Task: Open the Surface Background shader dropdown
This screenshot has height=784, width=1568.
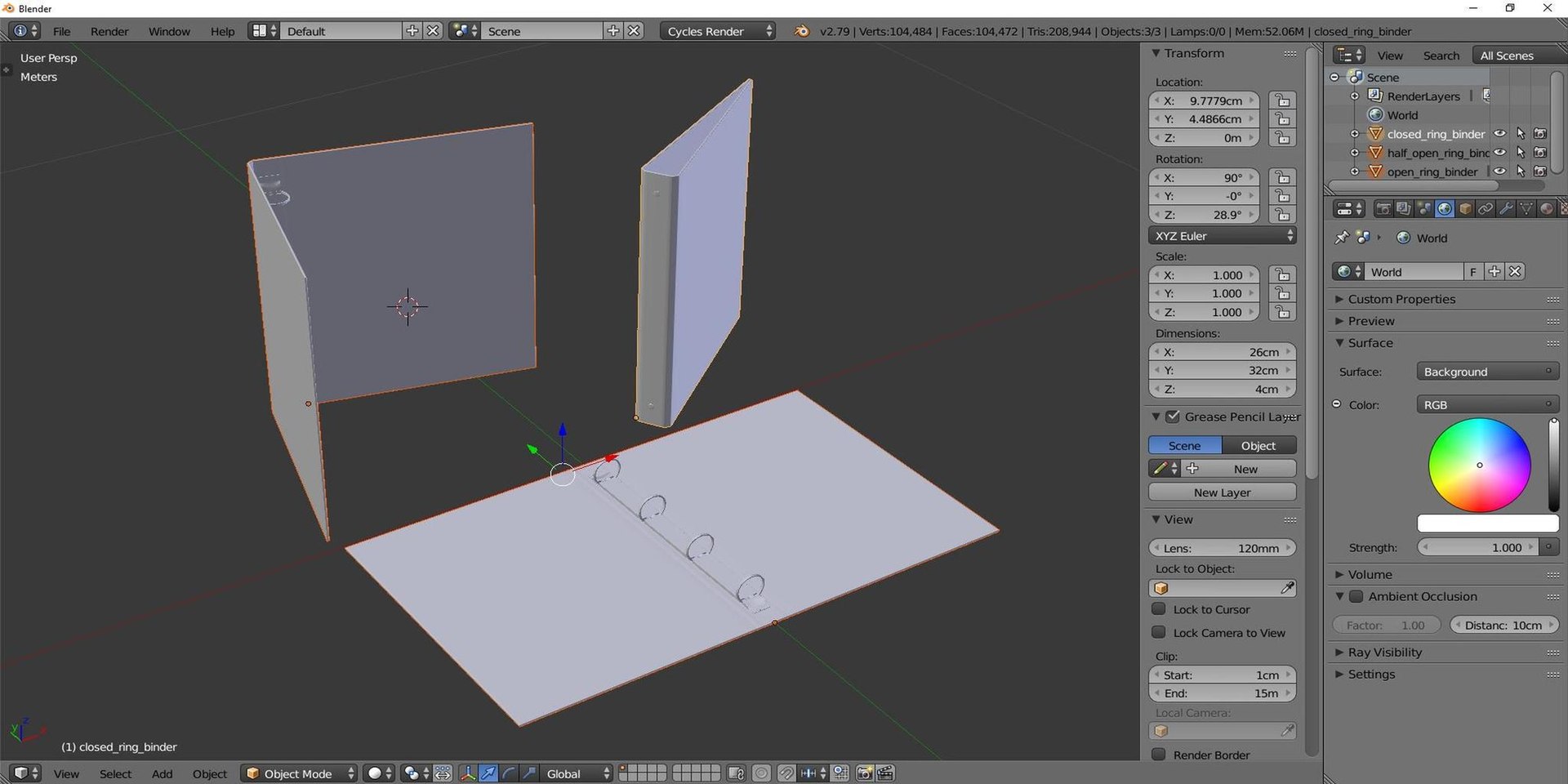Action: click(1487, 372)
